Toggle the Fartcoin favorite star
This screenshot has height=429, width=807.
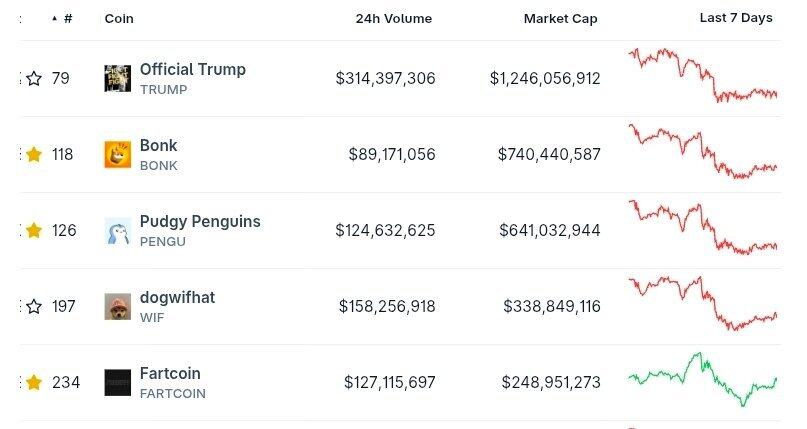(34, 382)
